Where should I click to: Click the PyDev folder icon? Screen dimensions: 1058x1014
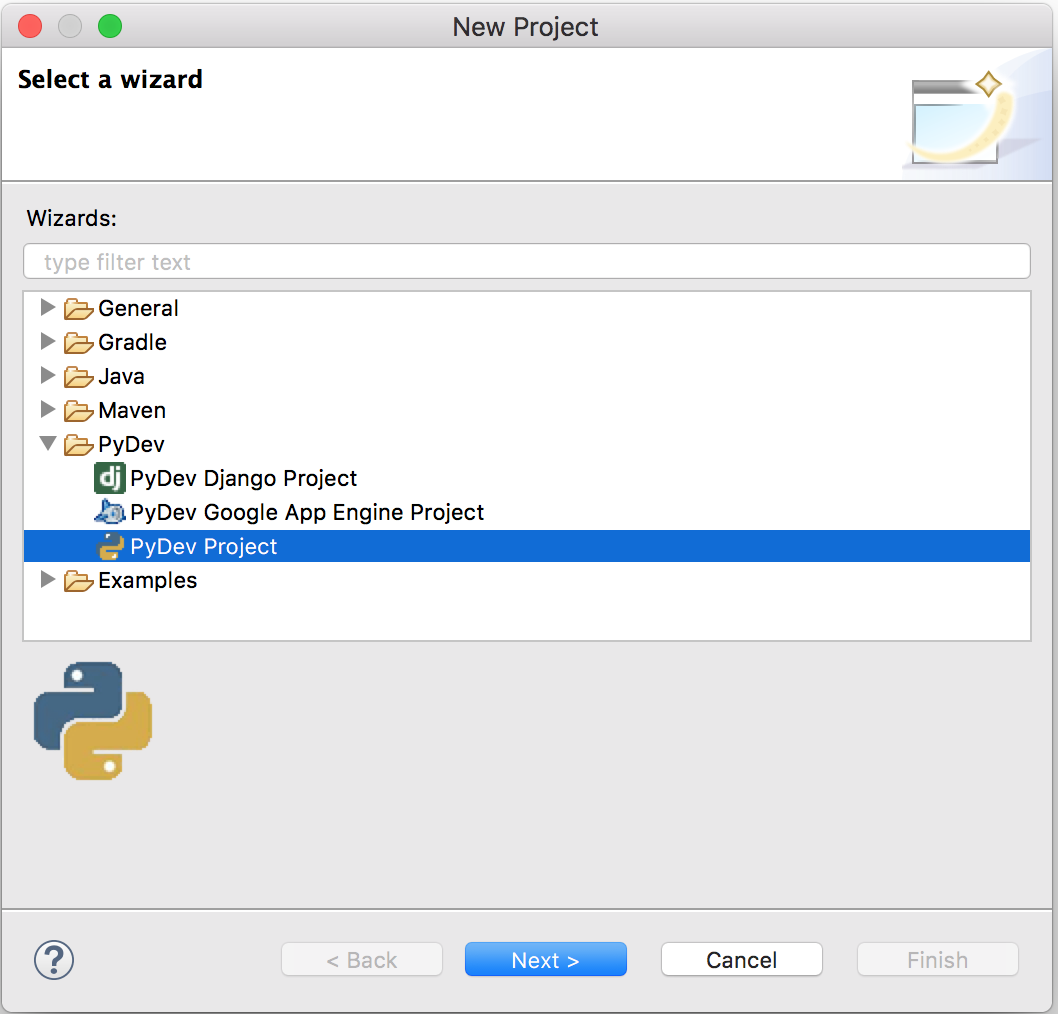[78, 445]
